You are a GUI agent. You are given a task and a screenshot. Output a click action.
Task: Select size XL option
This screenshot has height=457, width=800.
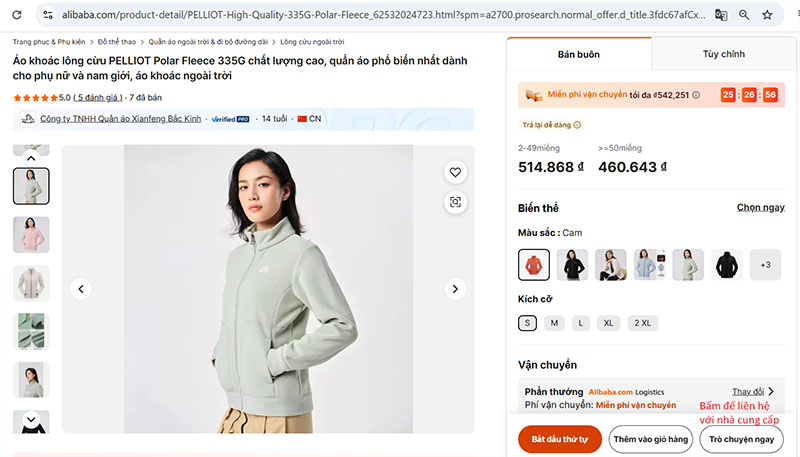608,323
